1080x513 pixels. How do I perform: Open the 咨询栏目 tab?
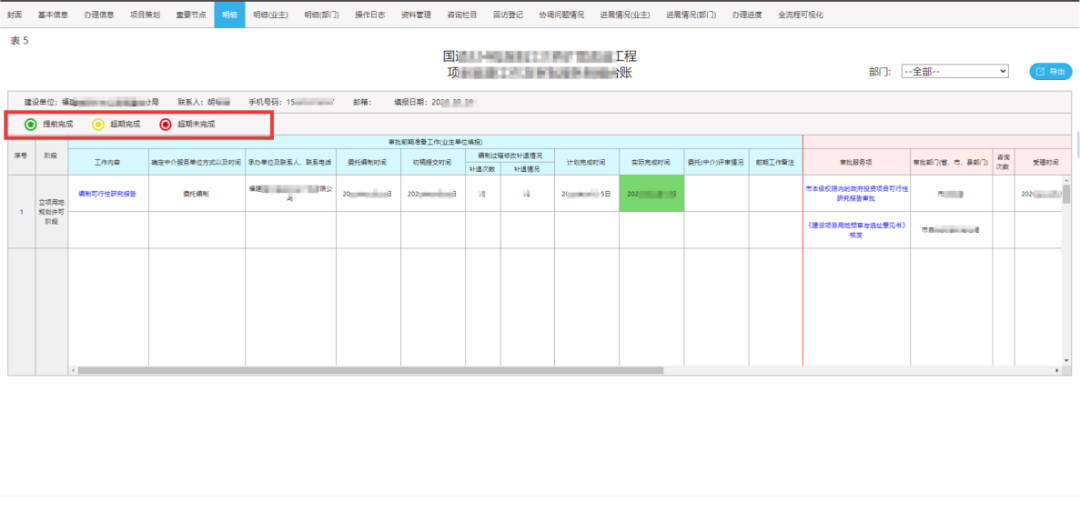pos(461,14)
